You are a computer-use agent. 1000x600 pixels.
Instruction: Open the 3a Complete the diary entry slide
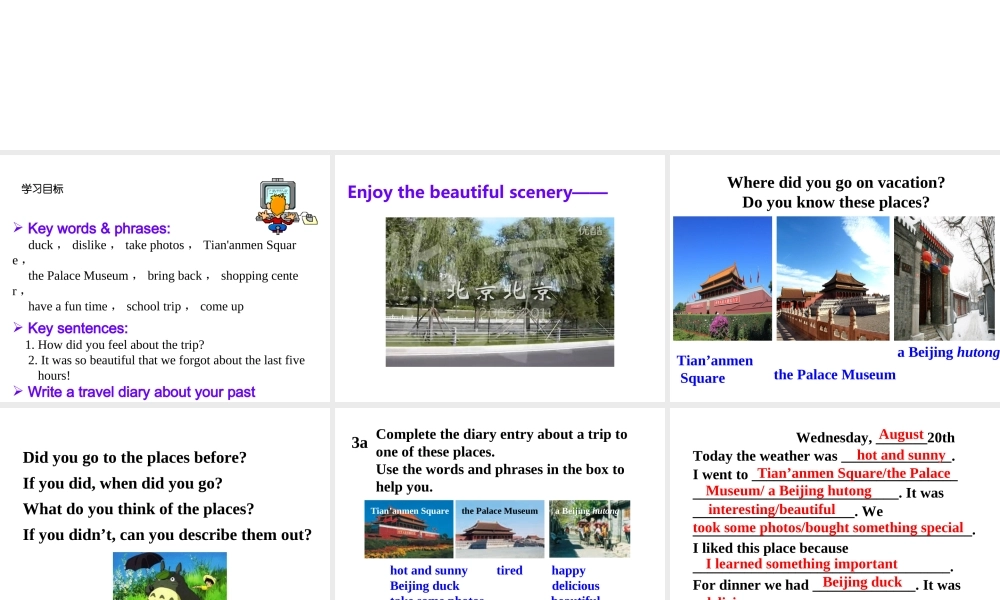499,504
